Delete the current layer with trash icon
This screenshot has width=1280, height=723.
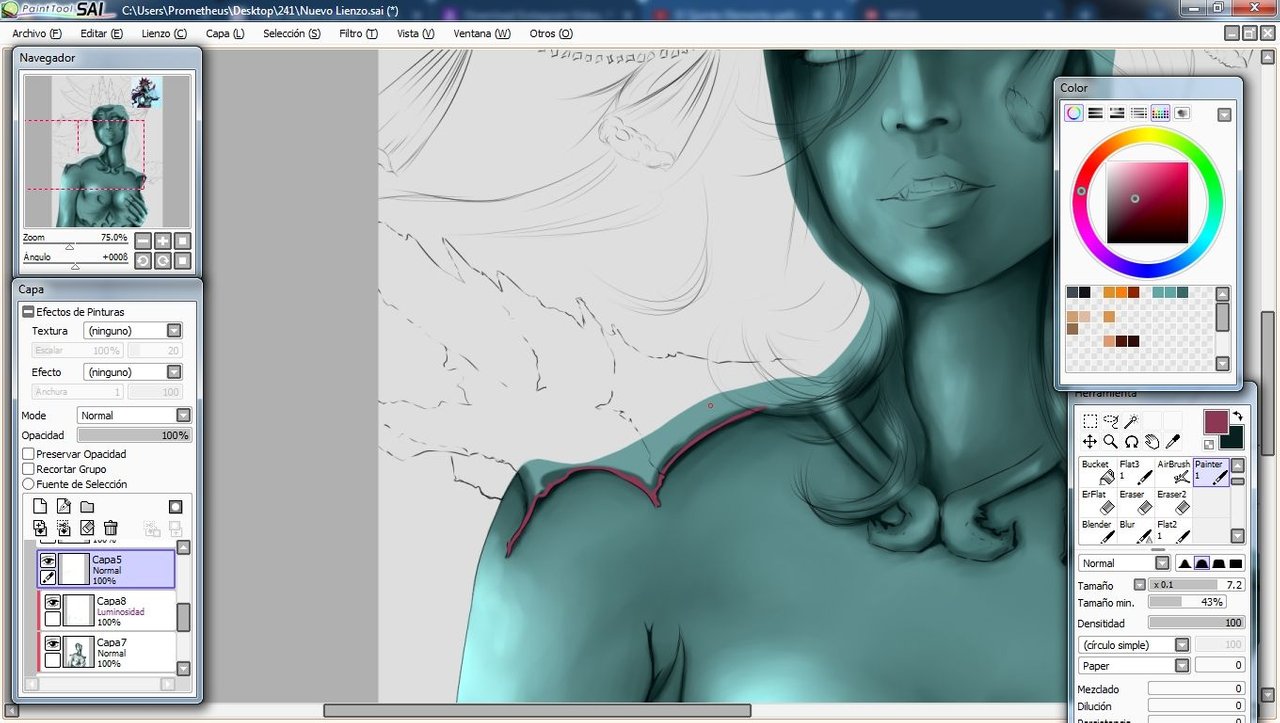click(x=111, y=528)
